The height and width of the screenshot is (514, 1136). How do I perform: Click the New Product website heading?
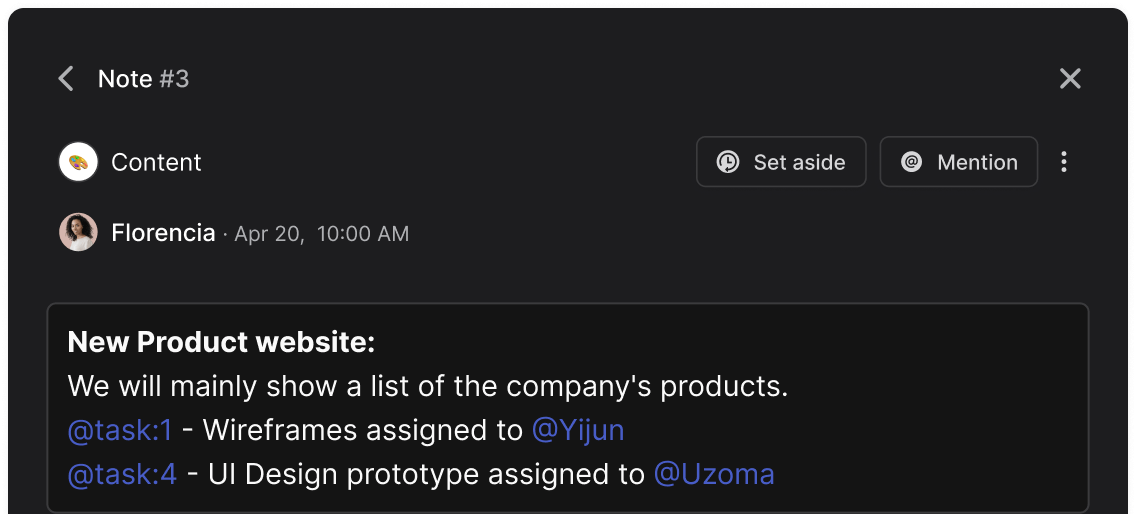pos(221,343)
